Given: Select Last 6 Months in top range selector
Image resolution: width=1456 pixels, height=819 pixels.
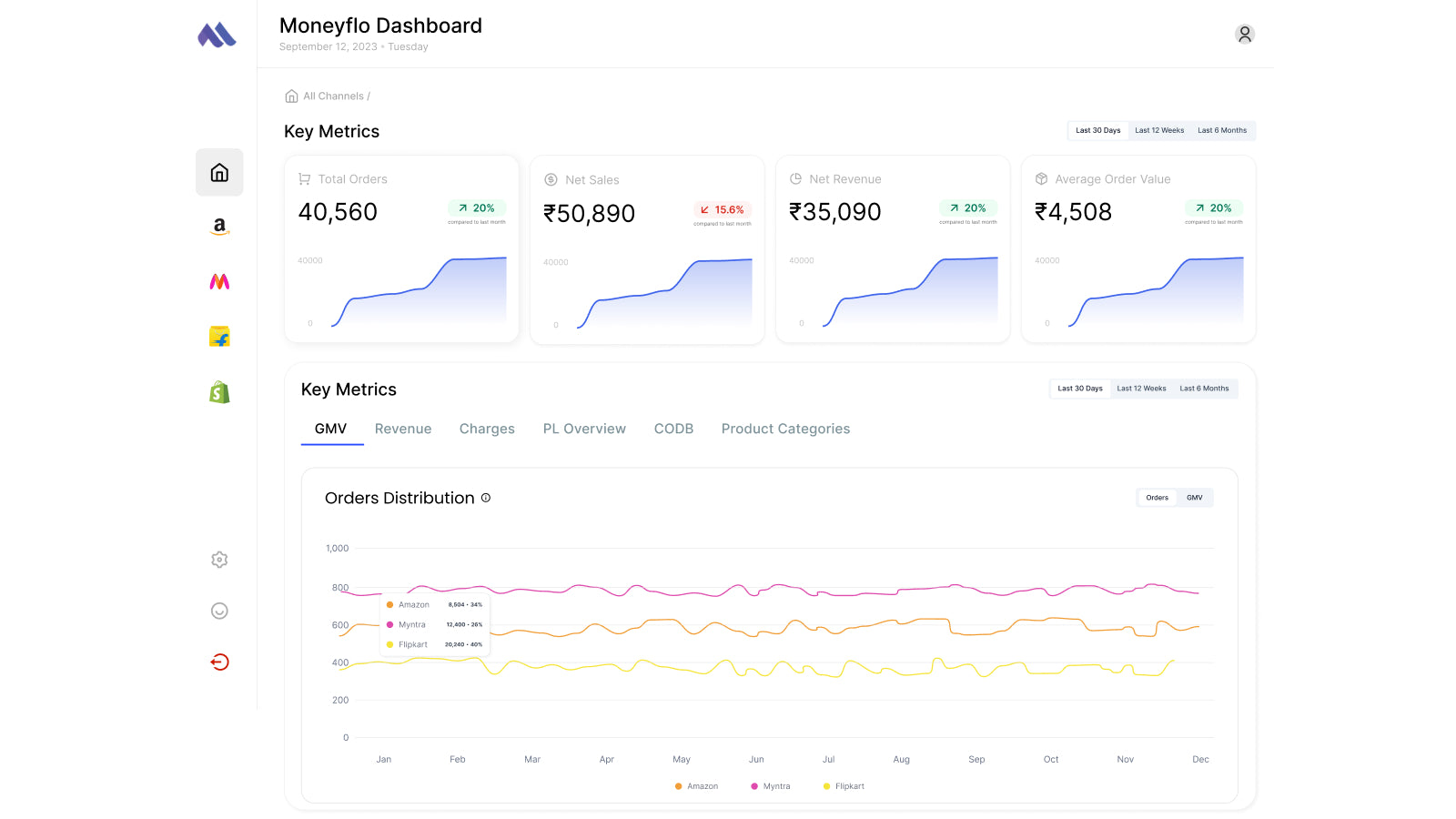Looking at the screenshot, I should (x=1221, y=131).
